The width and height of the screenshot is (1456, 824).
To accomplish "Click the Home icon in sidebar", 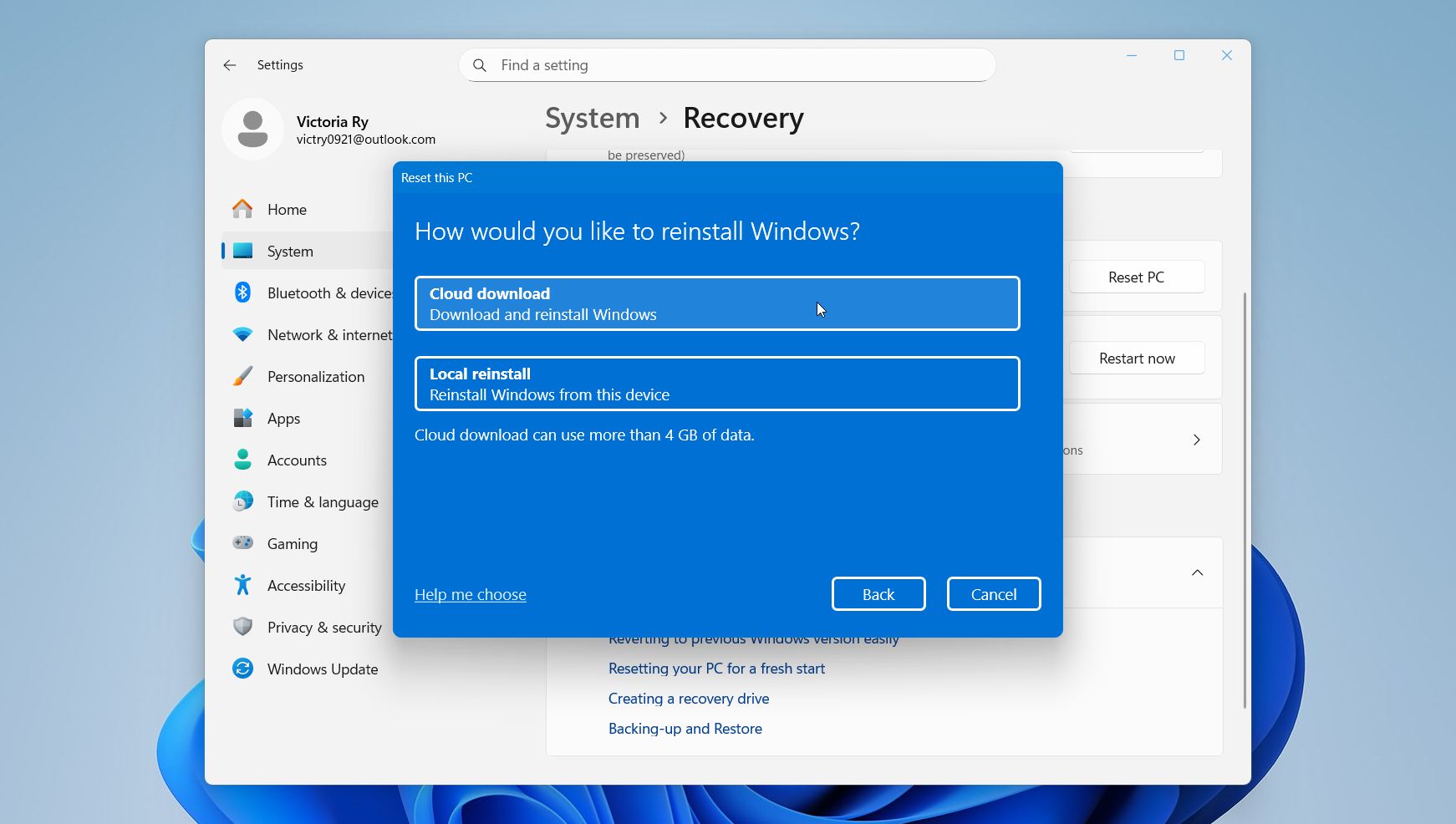I will (x=242, y=209).
